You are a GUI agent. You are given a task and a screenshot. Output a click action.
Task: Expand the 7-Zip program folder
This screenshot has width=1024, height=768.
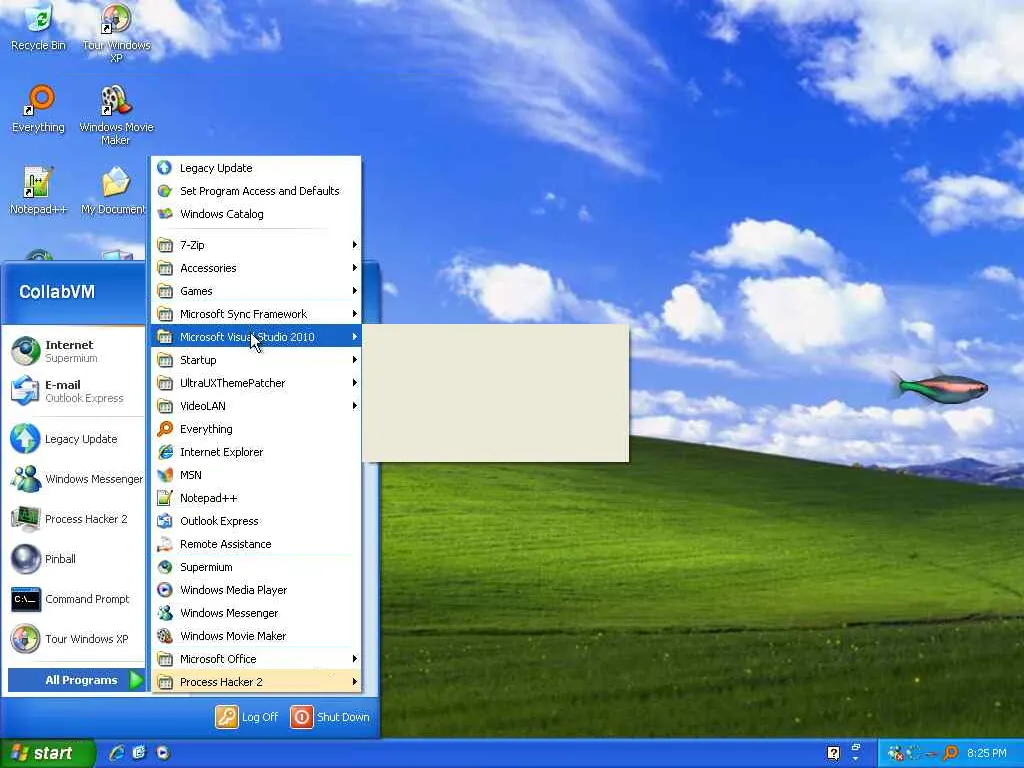tap(256, 245)
